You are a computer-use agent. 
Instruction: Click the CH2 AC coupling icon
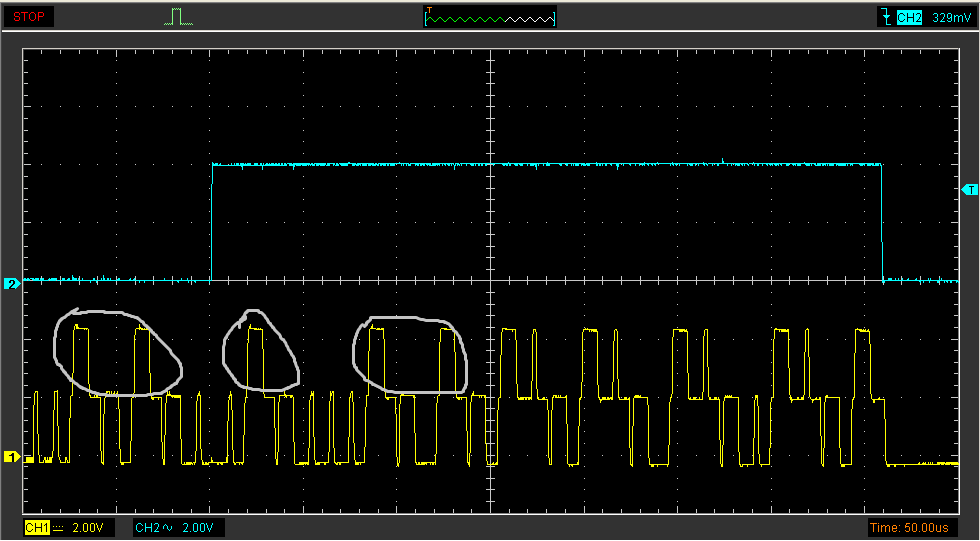pos(168,527)
